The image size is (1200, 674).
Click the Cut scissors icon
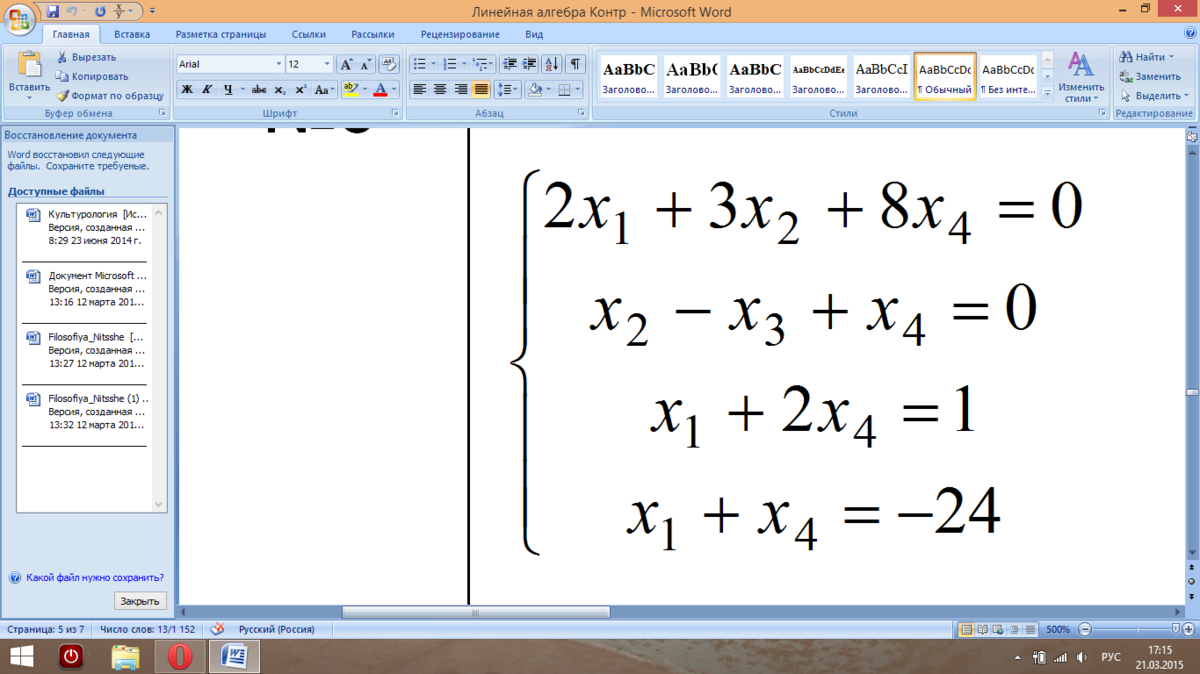tap(63, 57)
